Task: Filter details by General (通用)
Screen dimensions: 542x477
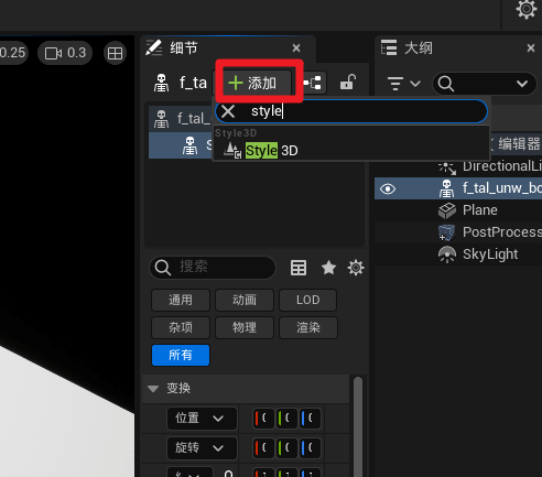Action: pyautogui.click(x=180, y=300)
